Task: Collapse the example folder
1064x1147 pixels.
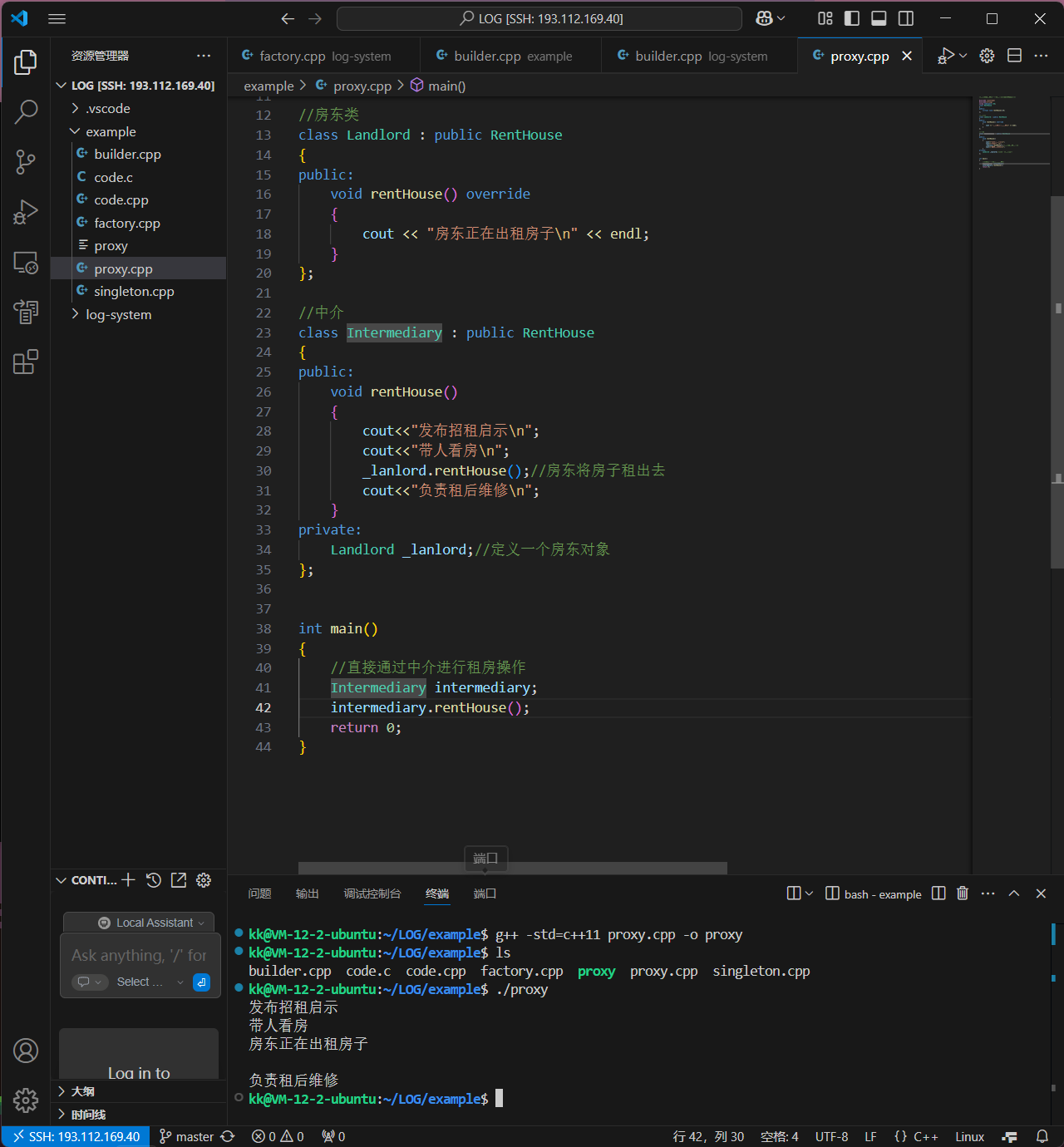Action: [138, 132]
